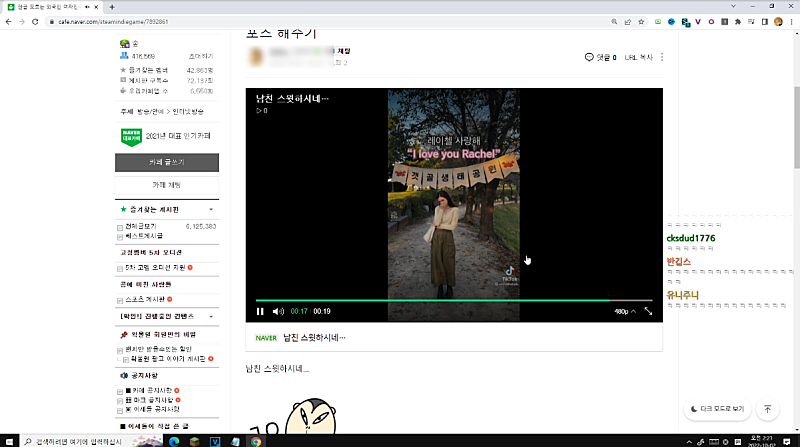Open 이세돌 공지사항 board
Screen dimensions: 800x447
pos(152,409)
